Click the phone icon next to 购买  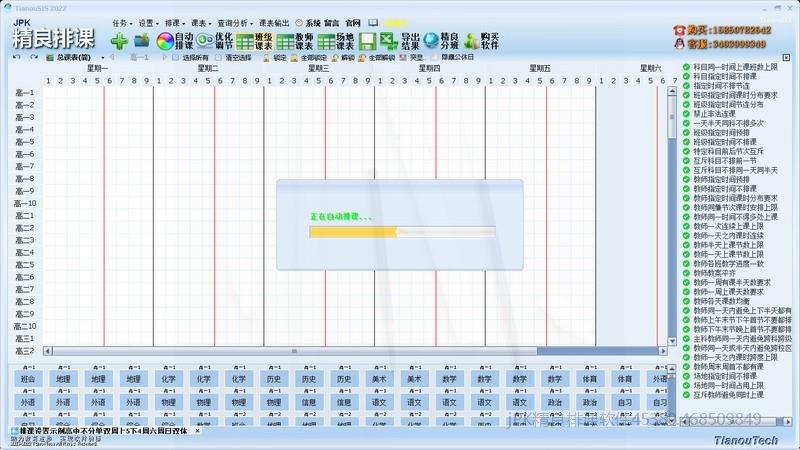coord(679,30)
